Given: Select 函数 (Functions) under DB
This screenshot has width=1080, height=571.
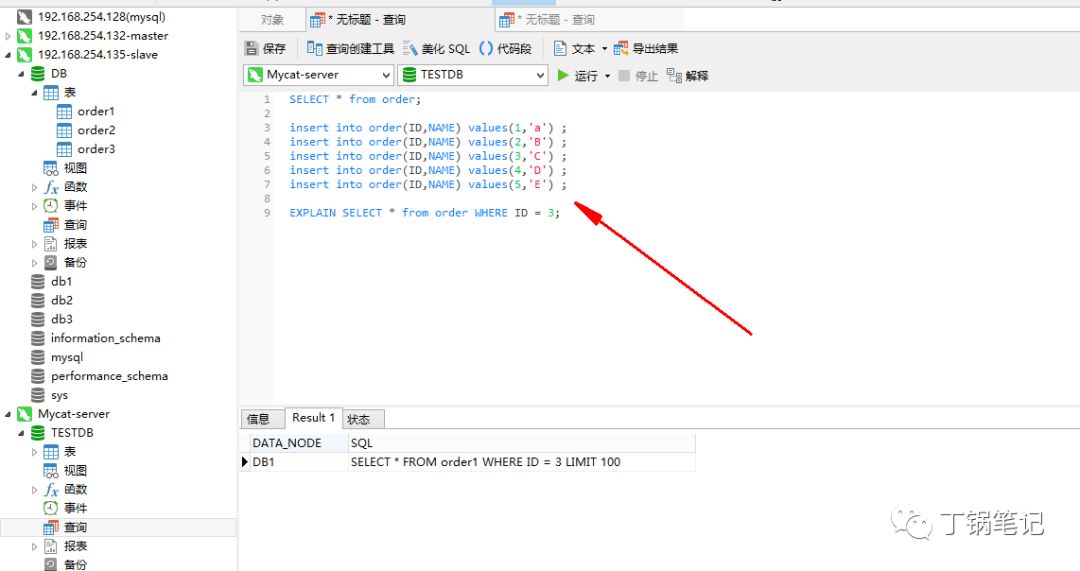Looking at the screenshot, I should pyautogui.click(x=75, y=187).
